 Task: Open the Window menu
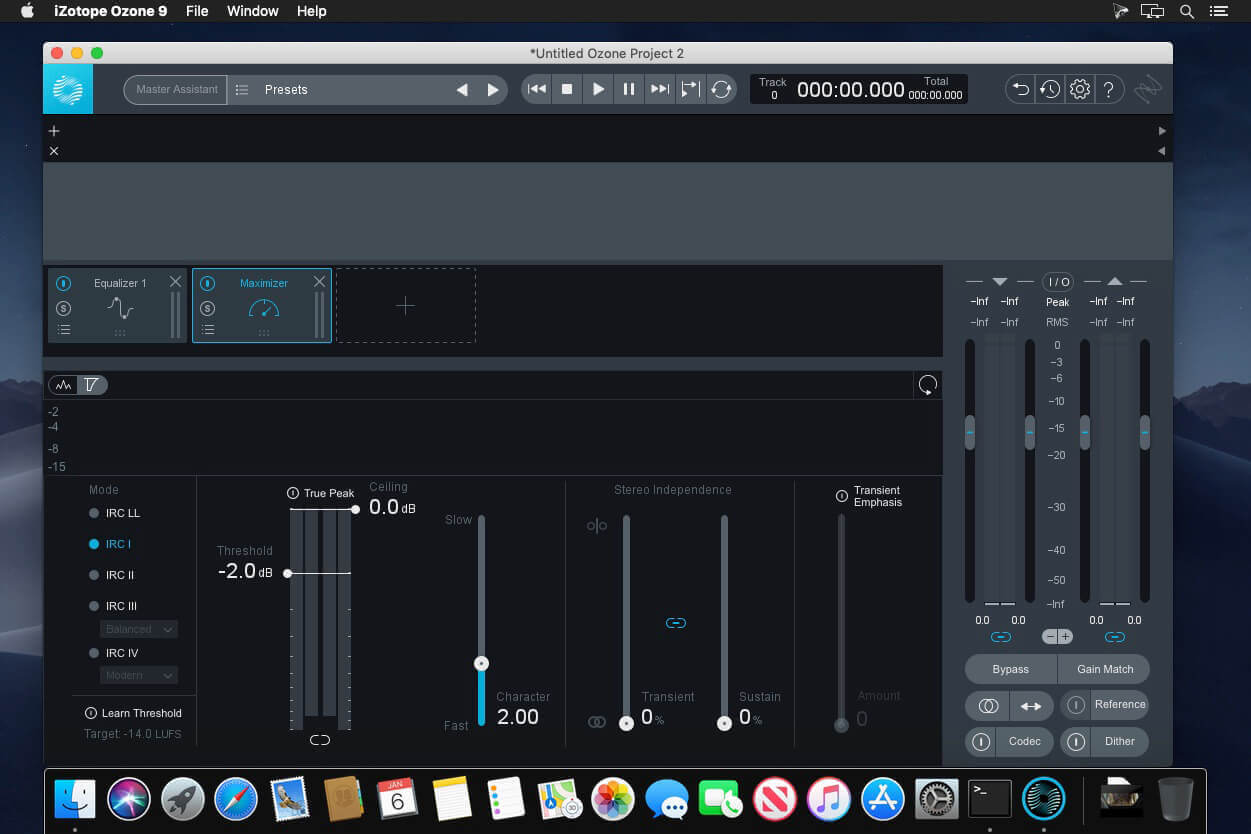coord(253,11)
